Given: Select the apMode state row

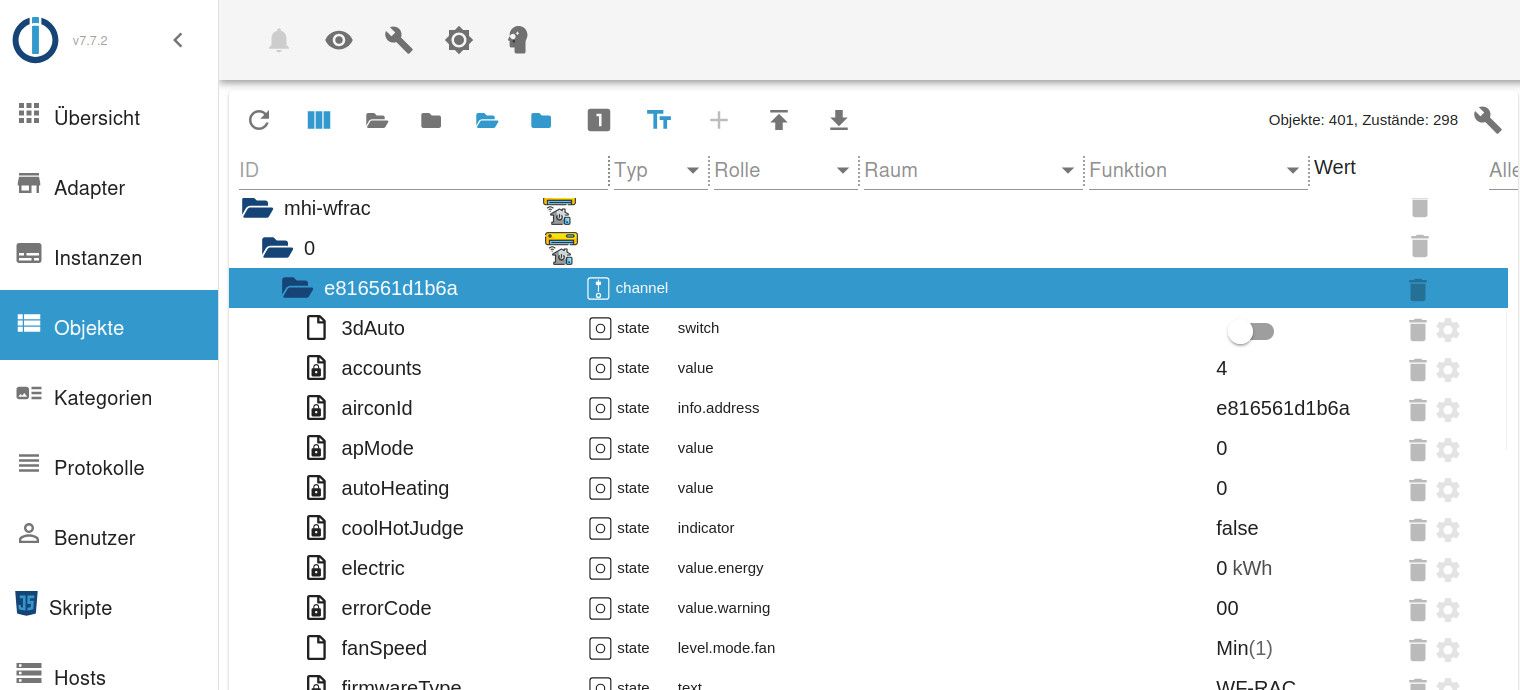Looking at the screenshot, I should coord(868,448).
